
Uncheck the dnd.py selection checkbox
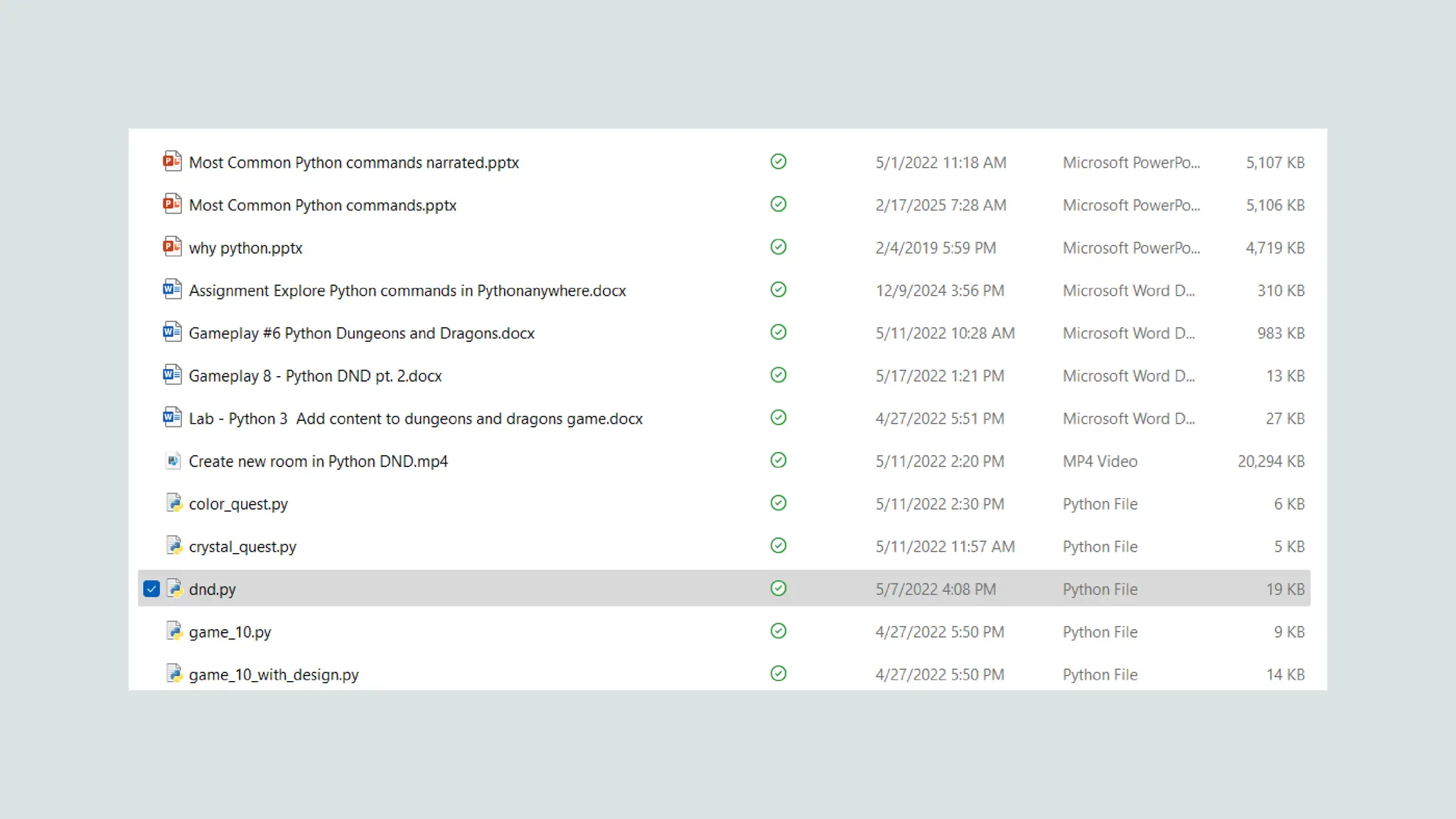pyautogui.click(x=151, y=589)
